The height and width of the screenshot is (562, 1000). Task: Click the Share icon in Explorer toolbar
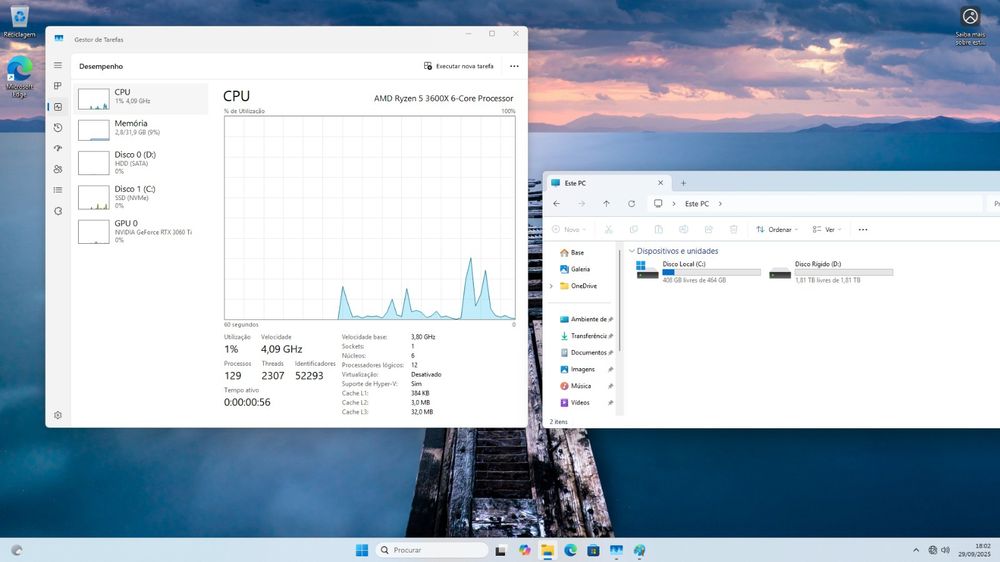coord(709,230)
